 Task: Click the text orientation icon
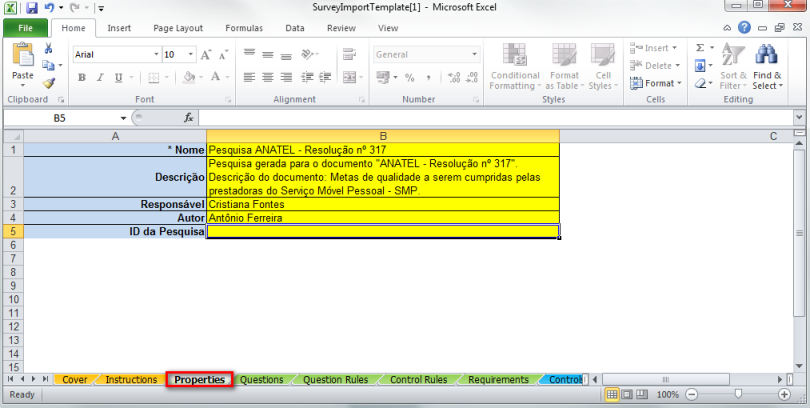[308, 54]
